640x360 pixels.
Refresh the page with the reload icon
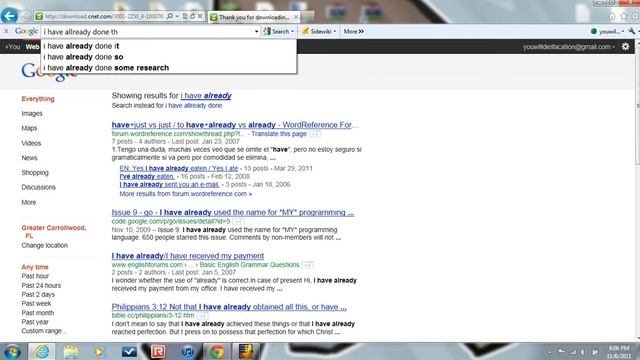[192, 16]
